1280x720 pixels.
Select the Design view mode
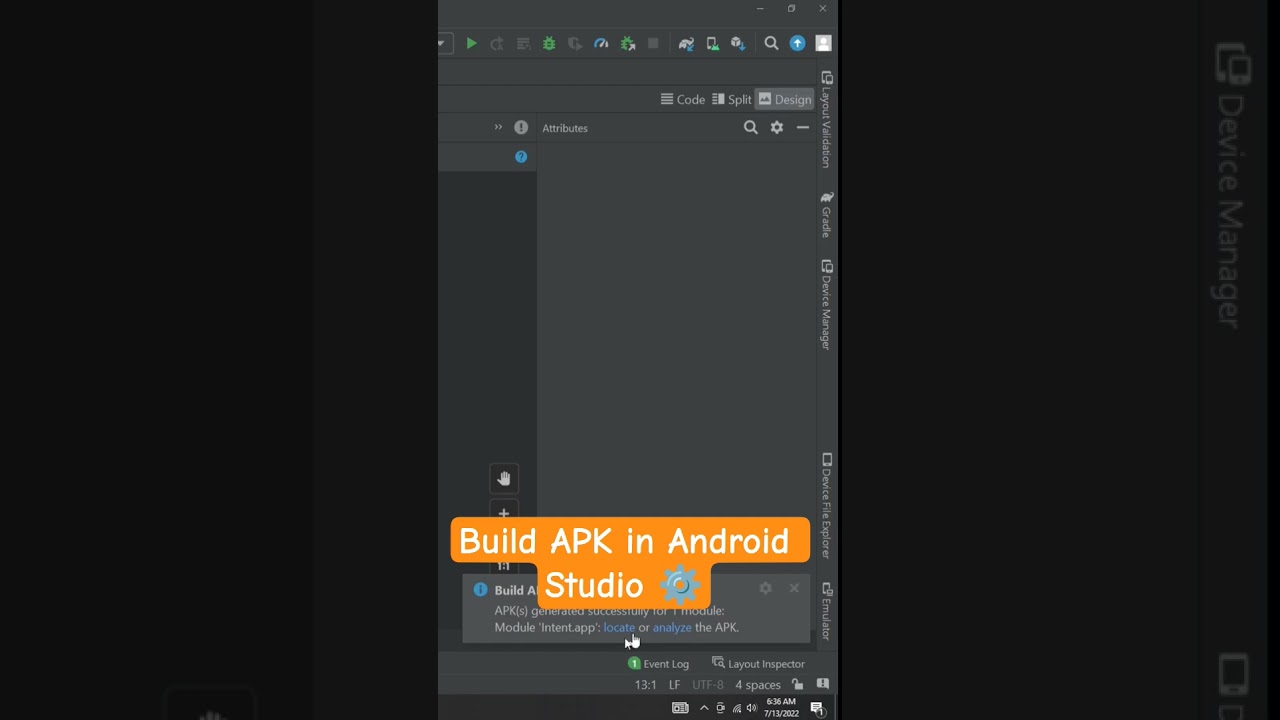pos(785,99)
